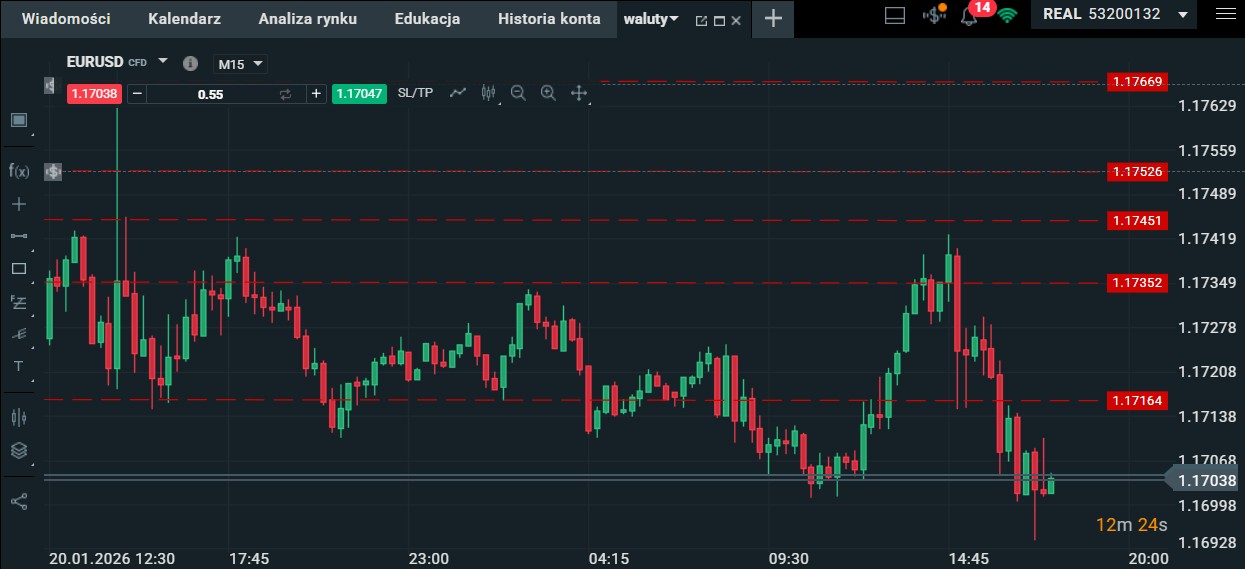1245x569 pixels.
Task: Zoom out the chart
Action: 518,93
